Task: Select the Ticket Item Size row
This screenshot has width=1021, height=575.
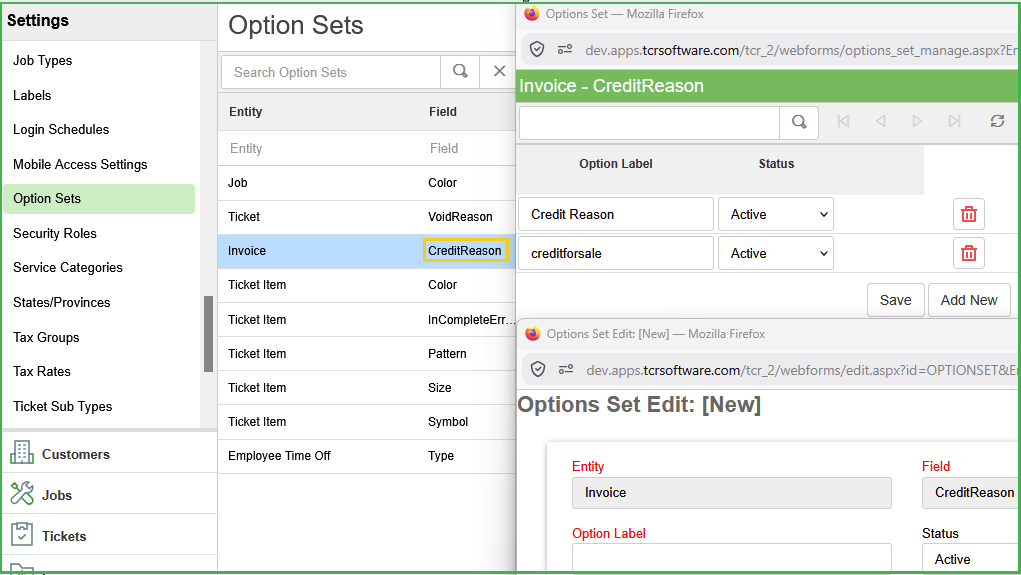Action: click(367, 387)
